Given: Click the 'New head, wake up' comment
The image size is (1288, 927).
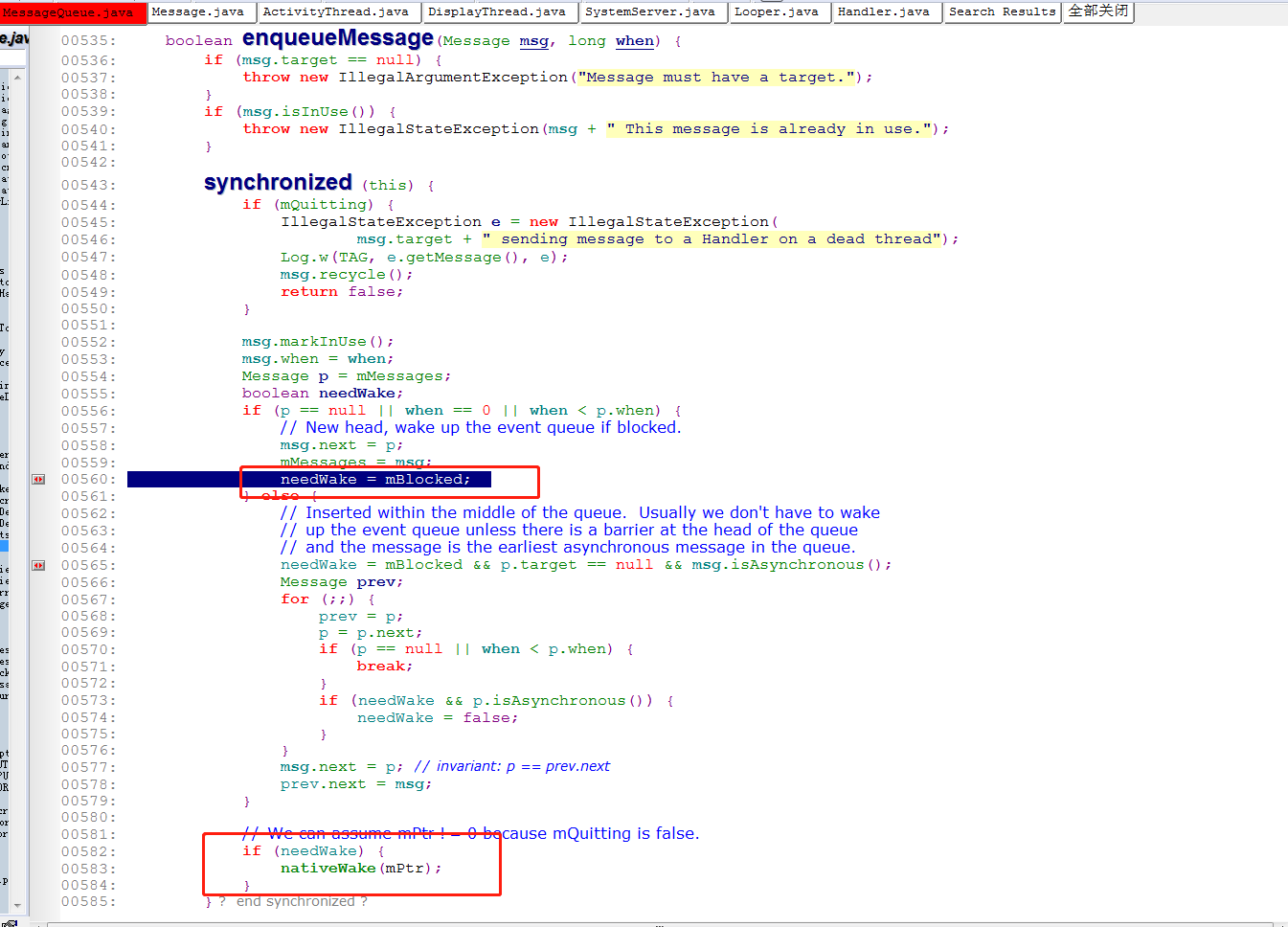Looking at the screenshot, I should [x=481, y=428].
